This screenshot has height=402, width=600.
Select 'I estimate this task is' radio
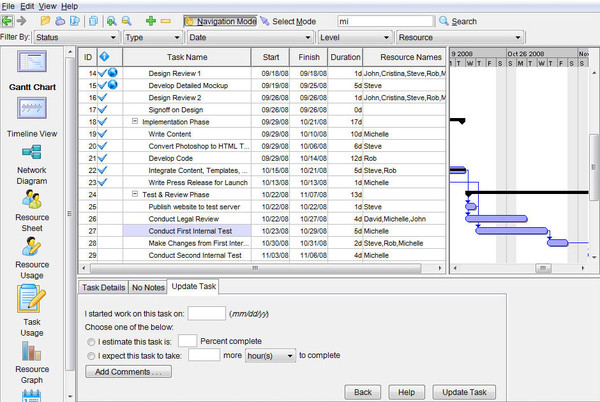(x=92, y=340)
